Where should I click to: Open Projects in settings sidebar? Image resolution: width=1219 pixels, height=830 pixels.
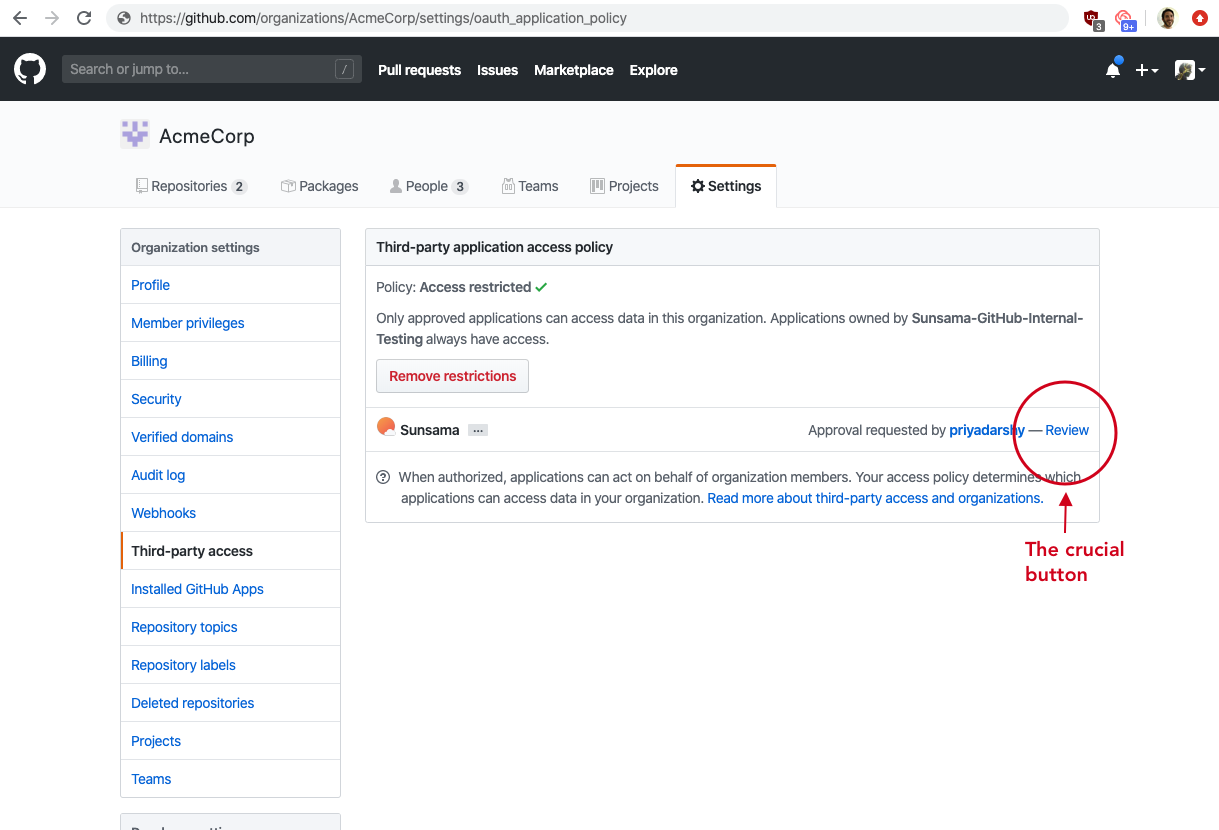pos(230,741)
